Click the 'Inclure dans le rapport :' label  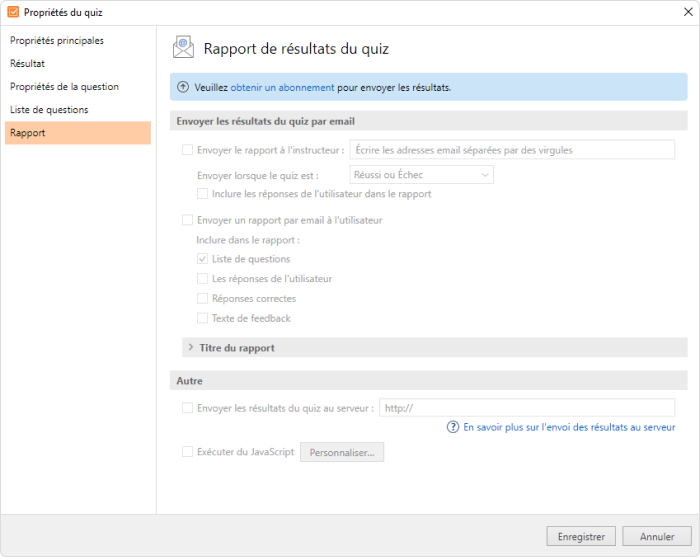pyautogui.click(x=248, y=240)
